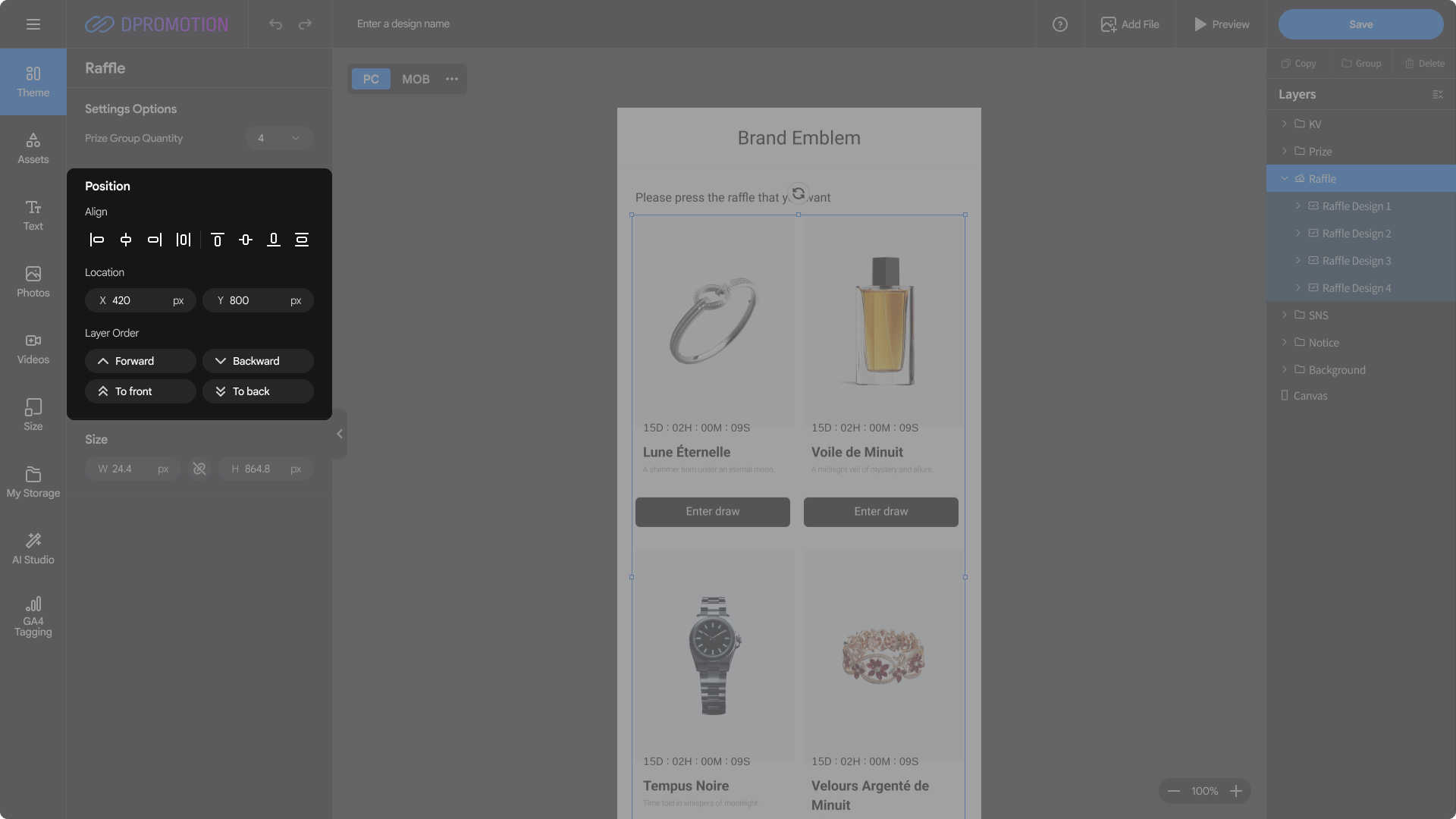Click the X location input field
This screenshot has width=1456, height=819.
tap(140, 300)
